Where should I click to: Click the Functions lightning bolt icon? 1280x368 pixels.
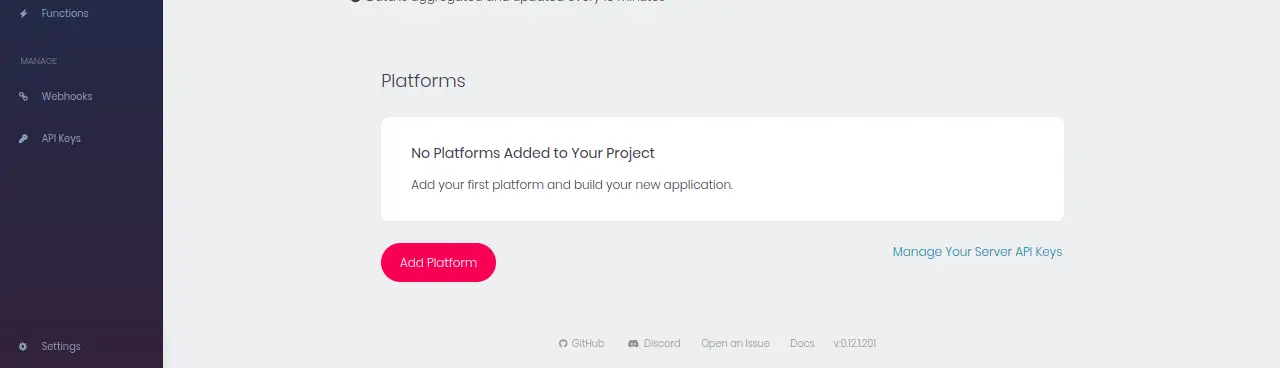click(23, 14)
